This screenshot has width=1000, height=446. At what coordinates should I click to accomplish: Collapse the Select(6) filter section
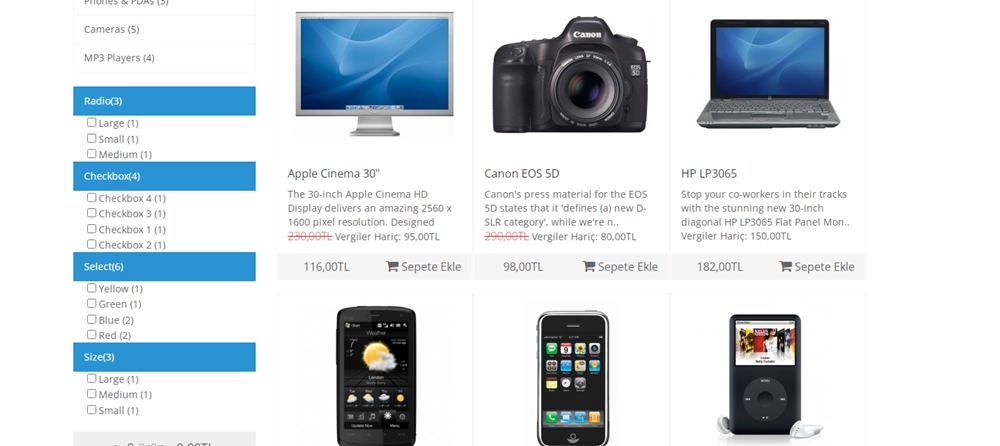pyautogui.click(x=165, y=266)
